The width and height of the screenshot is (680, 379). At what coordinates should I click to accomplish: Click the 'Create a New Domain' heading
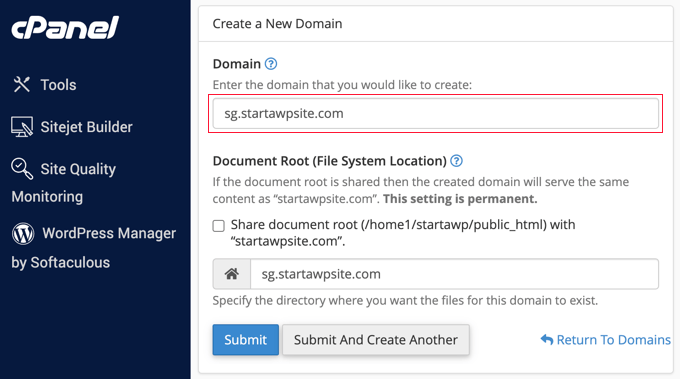(277, 23)
